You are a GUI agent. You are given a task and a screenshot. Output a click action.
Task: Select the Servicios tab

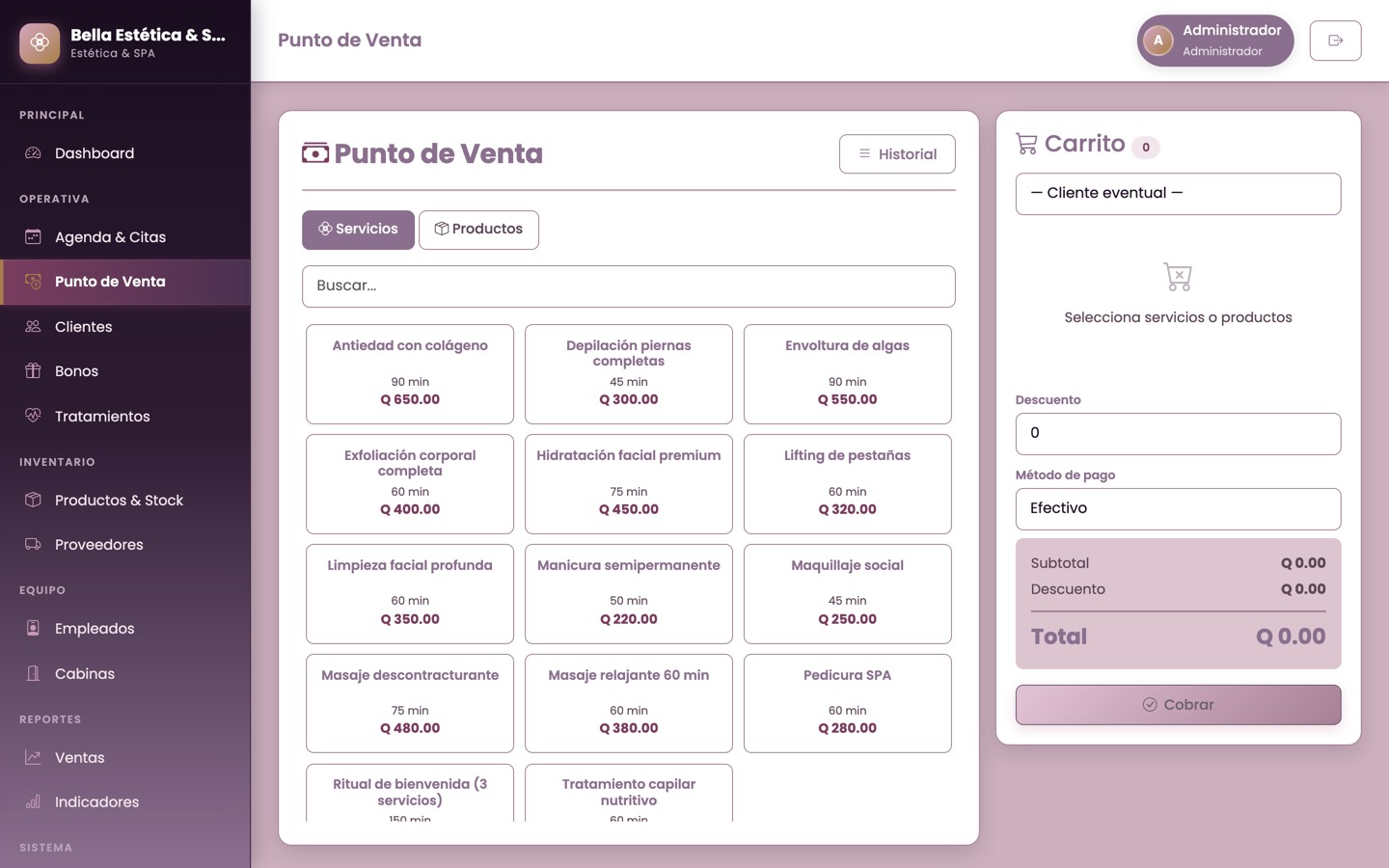click(358, 230)
